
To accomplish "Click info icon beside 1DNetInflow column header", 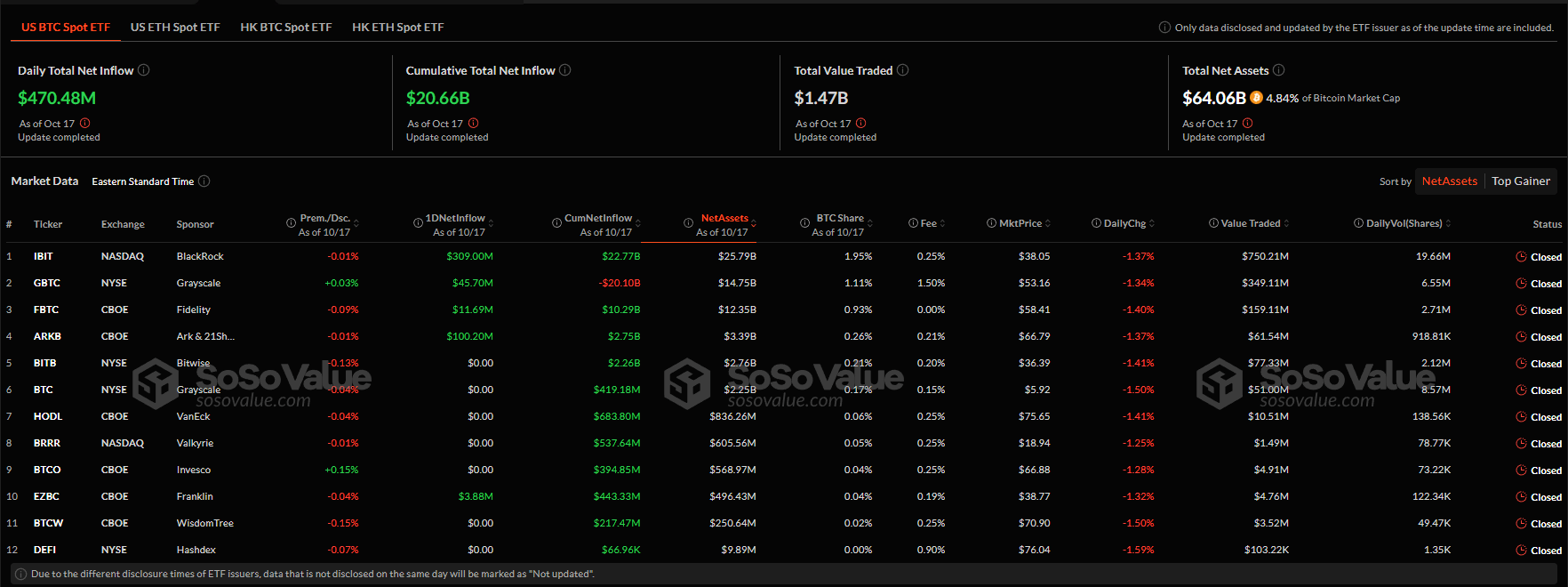I will coord(419,223).
